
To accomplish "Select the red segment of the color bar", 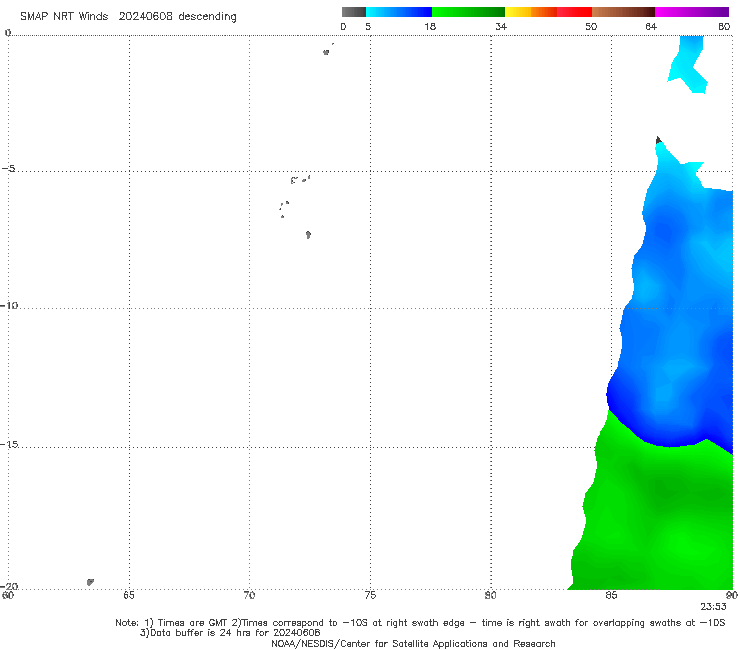I will pyautogui.click(x=574, y=12).
